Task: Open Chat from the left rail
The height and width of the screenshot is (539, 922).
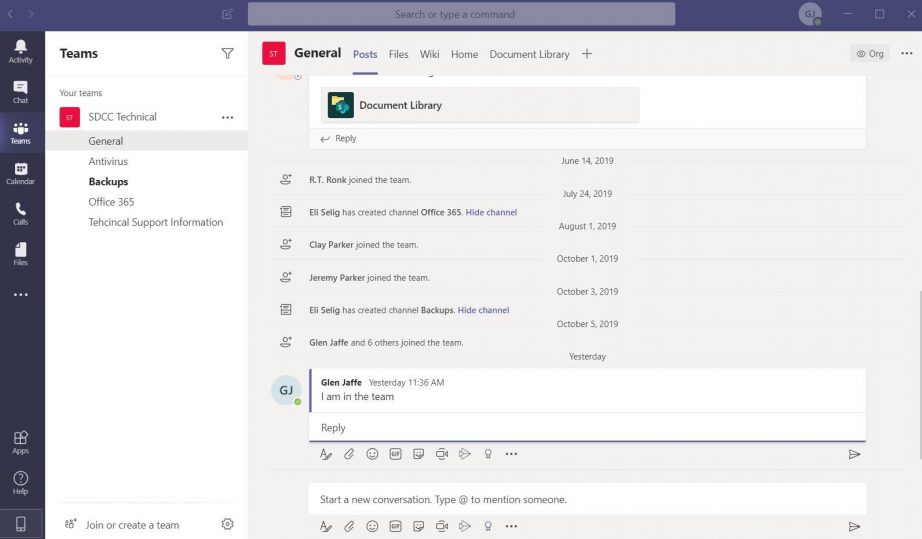Action: [21, 92]
